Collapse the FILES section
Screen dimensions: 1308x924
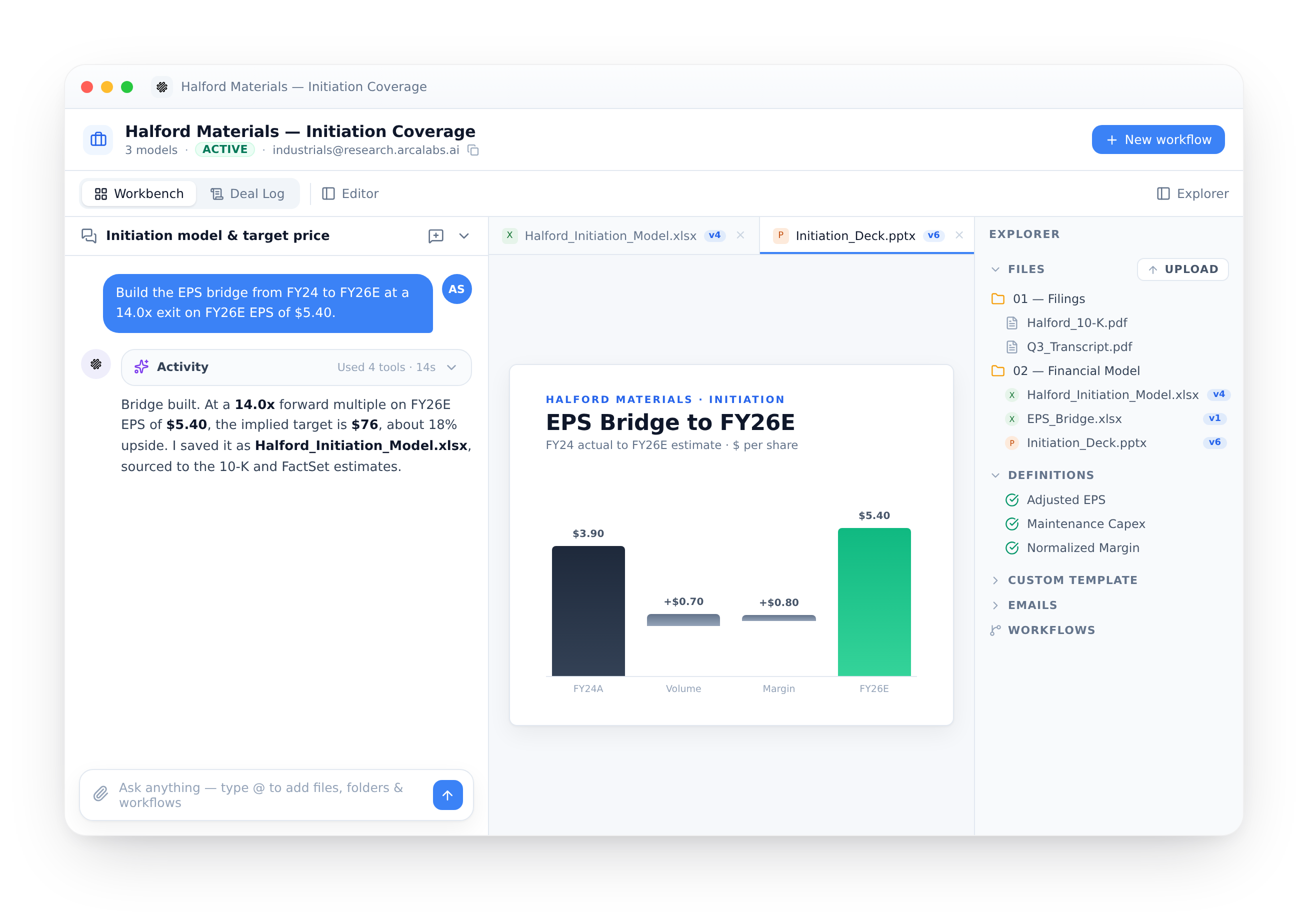(995, 269)
